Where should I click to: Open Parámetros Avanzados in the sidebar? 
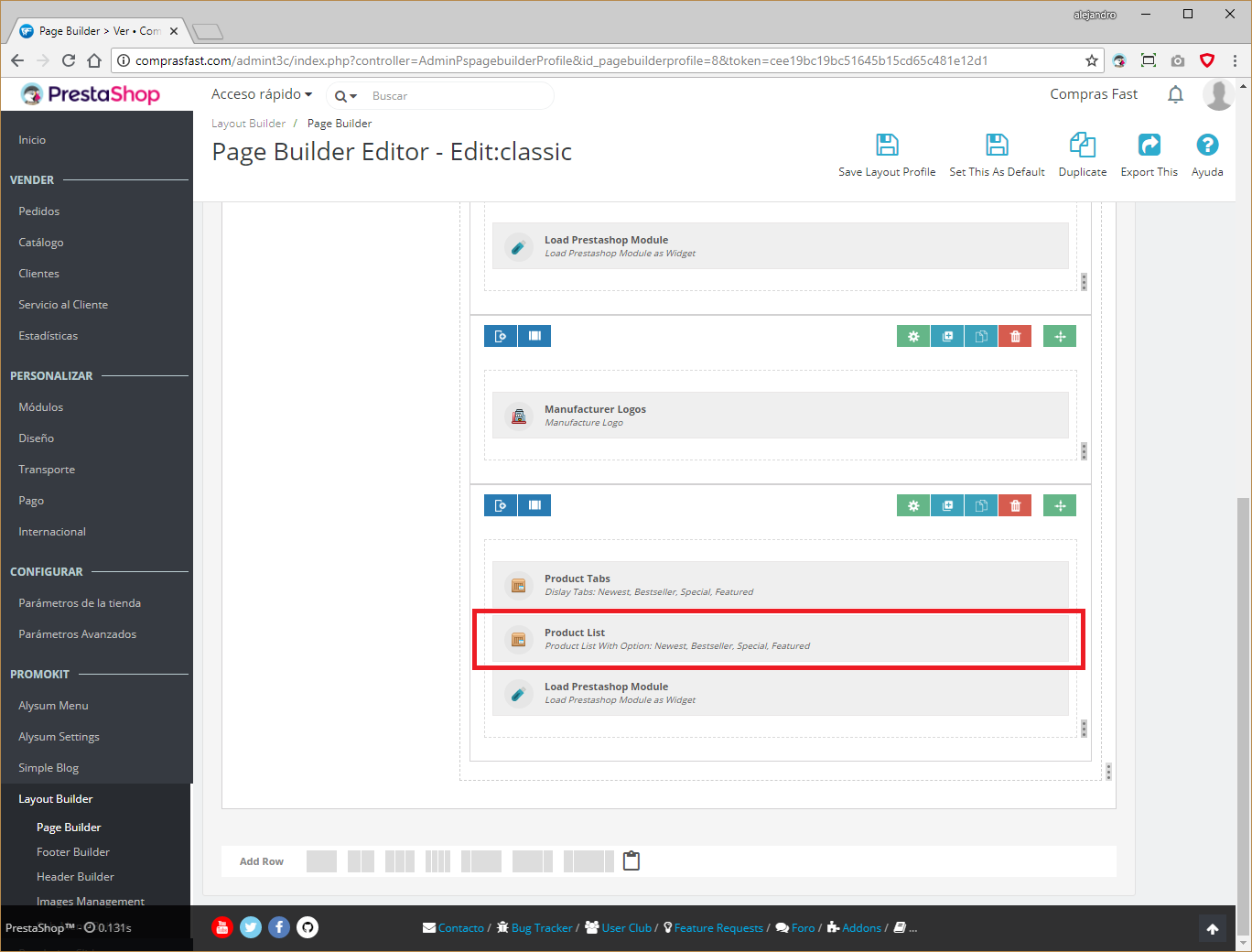(78, 634)
